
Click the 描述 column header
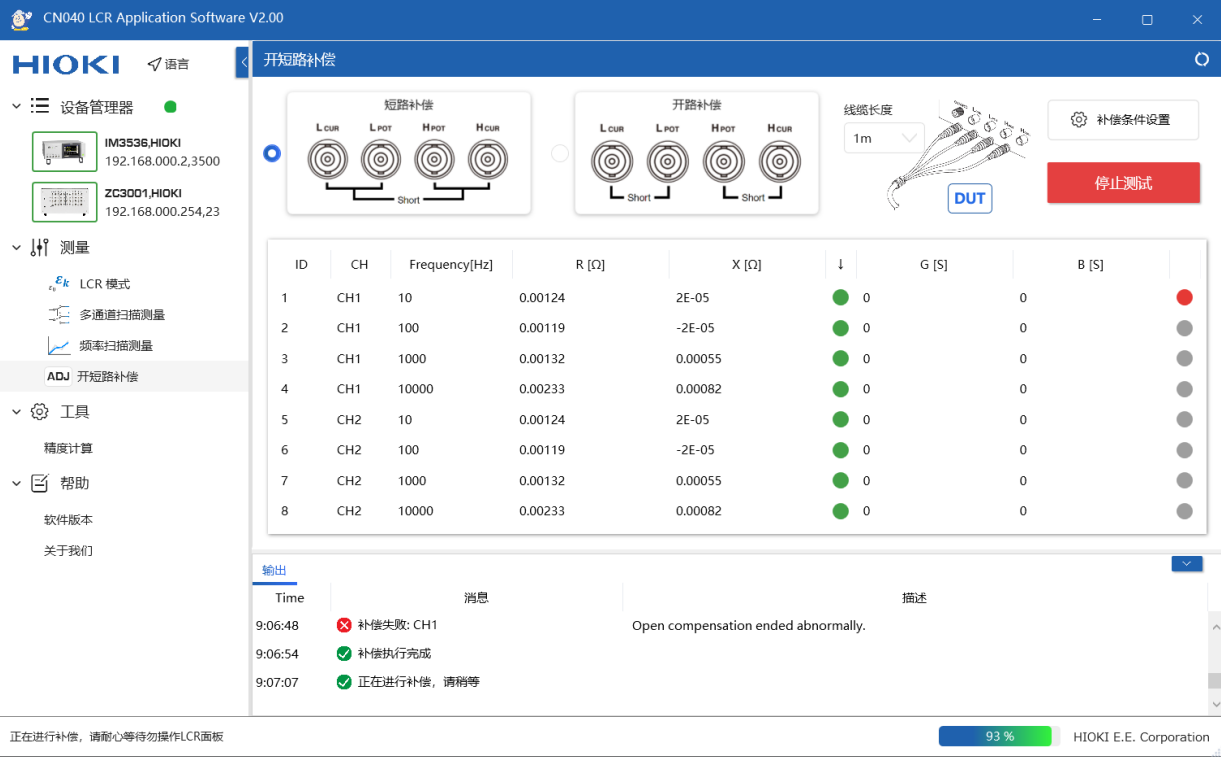pyautogui.click(x=914, y=598)
